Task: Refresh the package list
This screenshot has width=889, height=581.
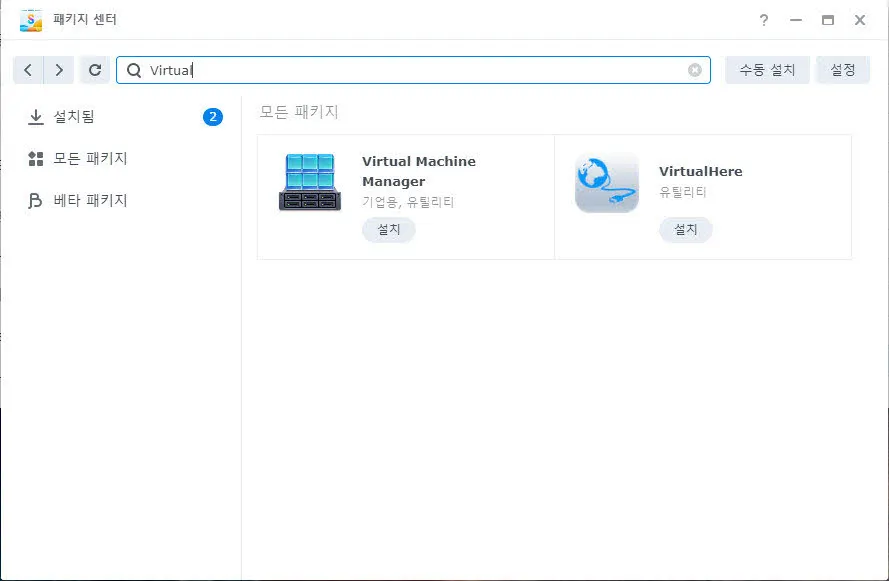Action: pos(95,70)
